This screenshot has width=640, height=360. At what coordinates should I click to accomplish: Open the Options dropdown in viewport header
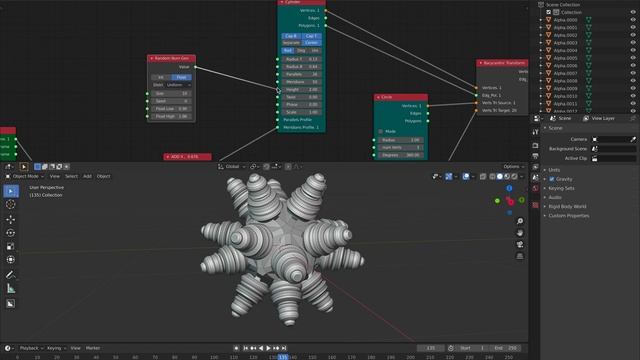point(513,167)
